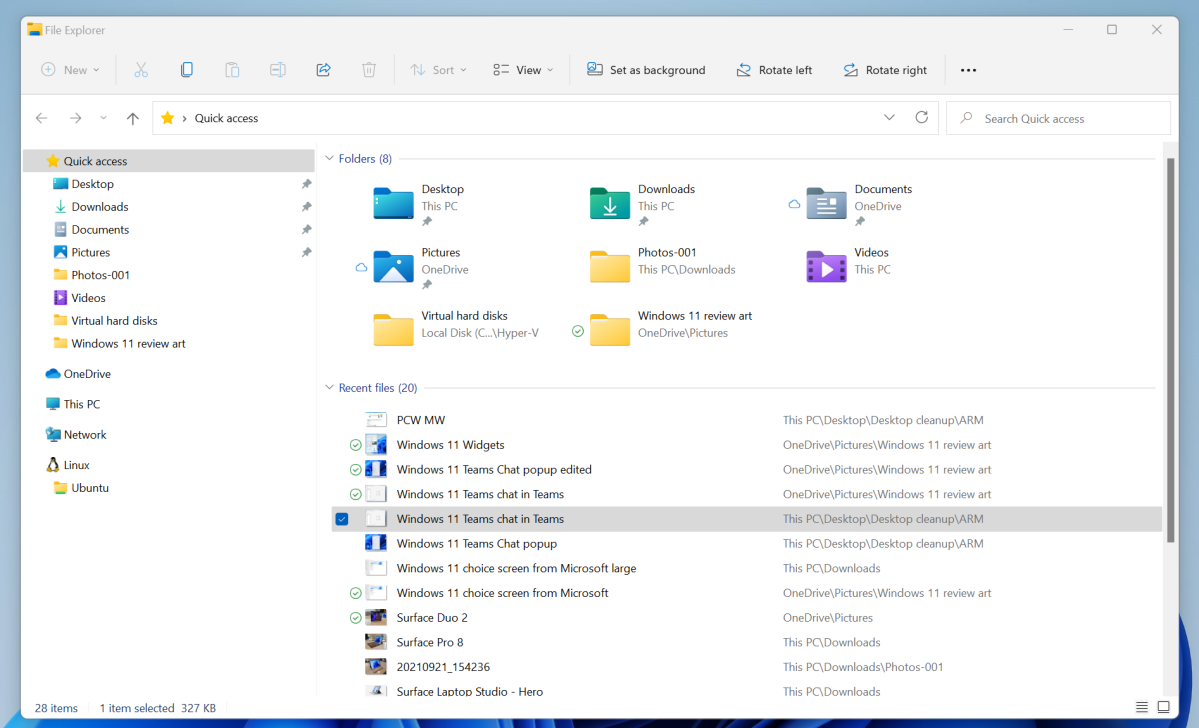Image resolution: width=1199 pixels, height=728 pixels.
Task: Refresh the Quick access view
Action: coord(921,117)
